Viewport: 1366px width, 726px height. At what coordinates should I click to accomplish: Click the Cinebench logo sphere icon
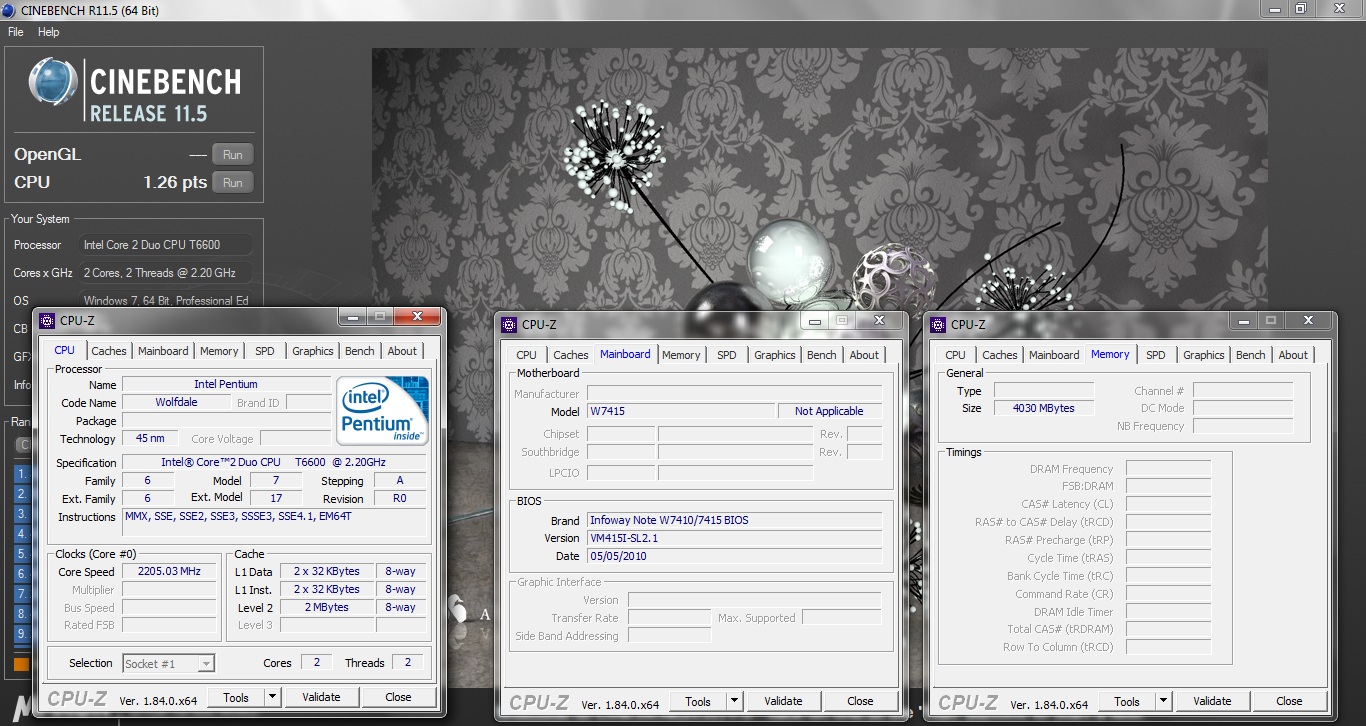[53, 82]
